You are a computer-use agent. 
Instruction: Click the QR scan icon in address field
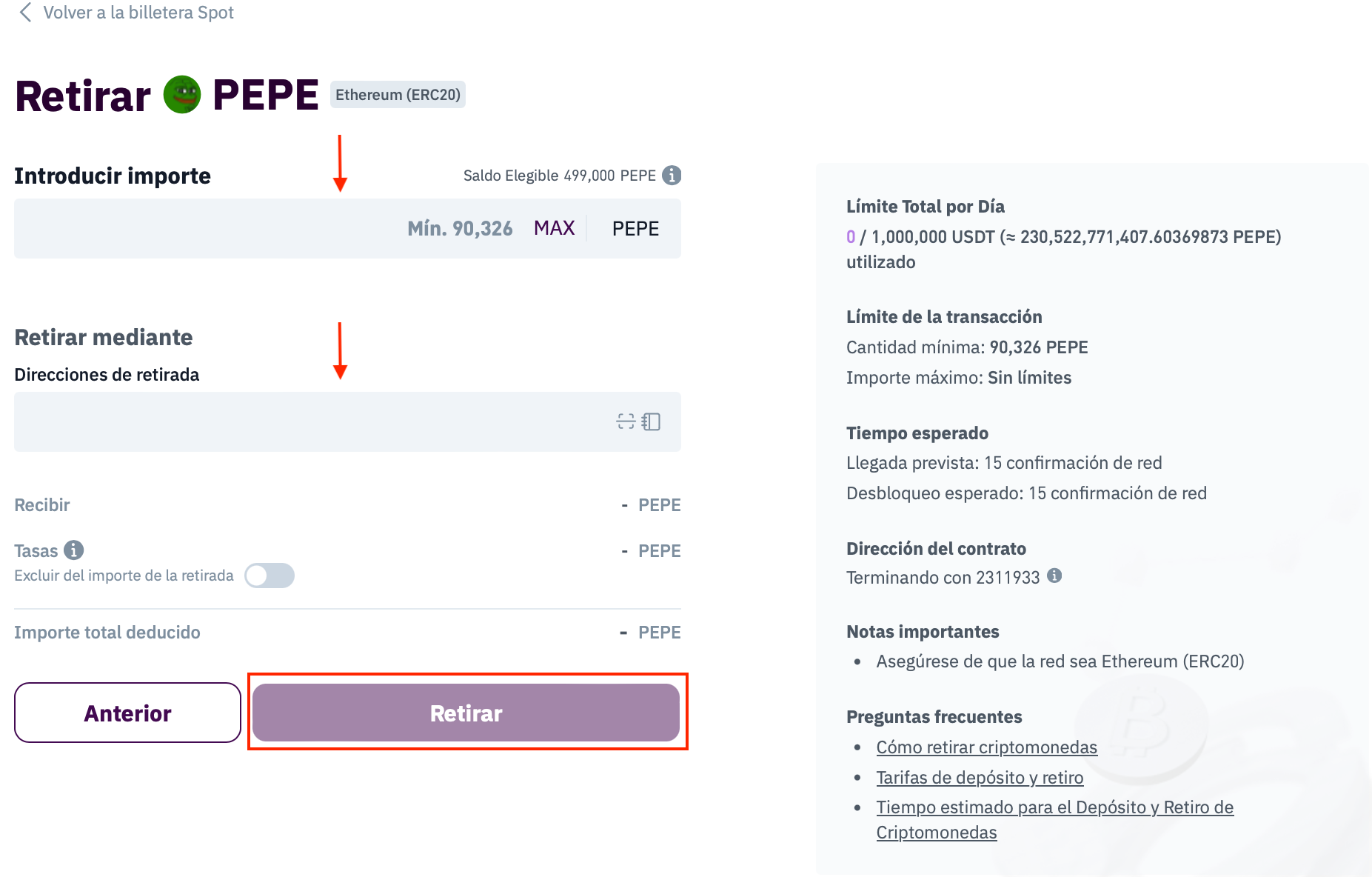pyautogui.click(x=626, y=421)
